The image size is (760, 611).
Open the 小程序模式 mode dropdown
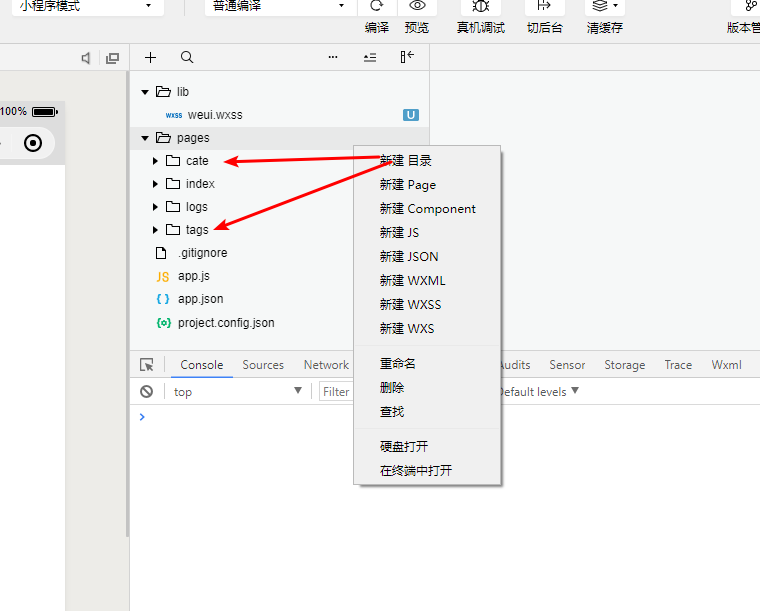[85, 6]
